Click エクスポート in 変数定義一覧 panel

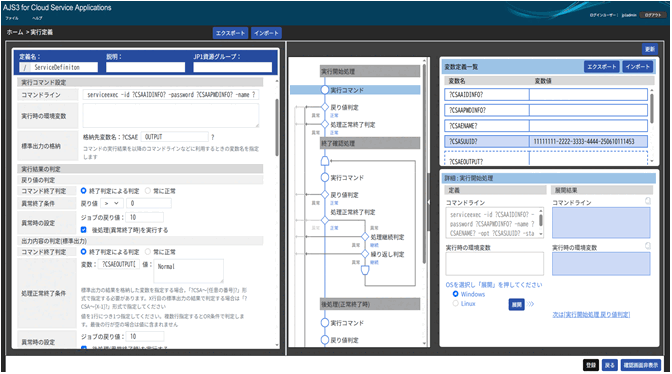602,67
